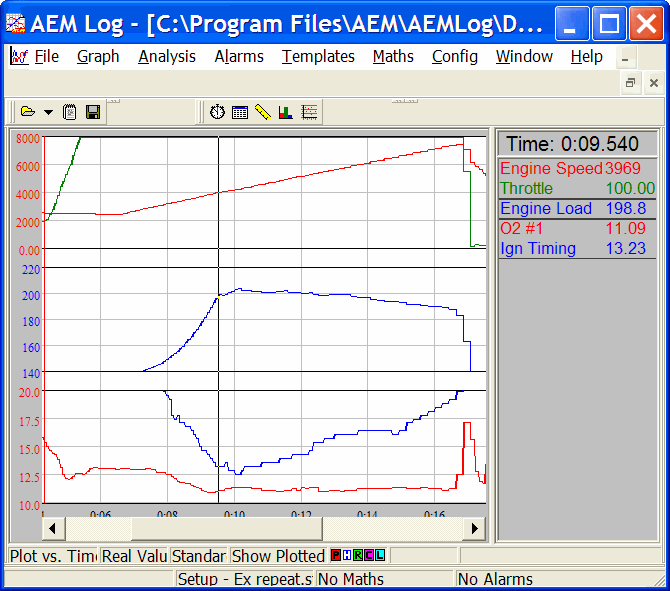Open the notepad notes icon

click(x=69, y=112)
